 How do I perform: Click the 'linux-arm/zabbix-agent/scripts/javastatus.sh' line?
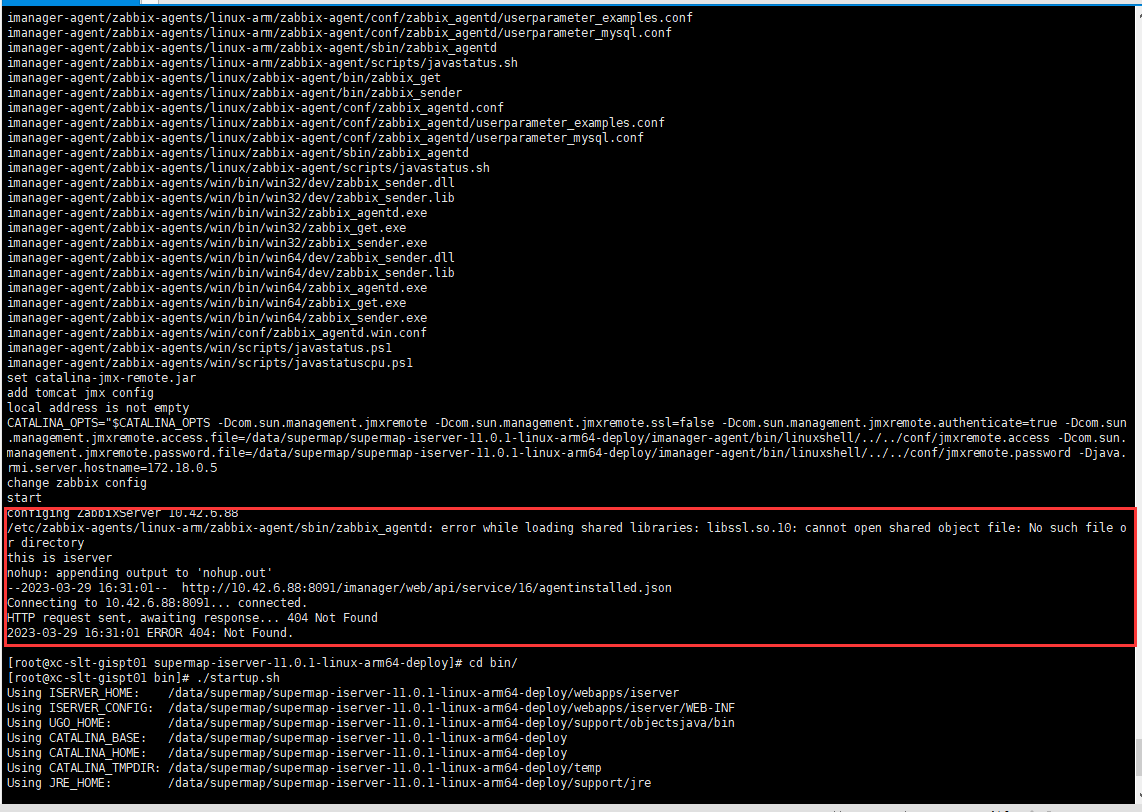[x=262, y=63]
